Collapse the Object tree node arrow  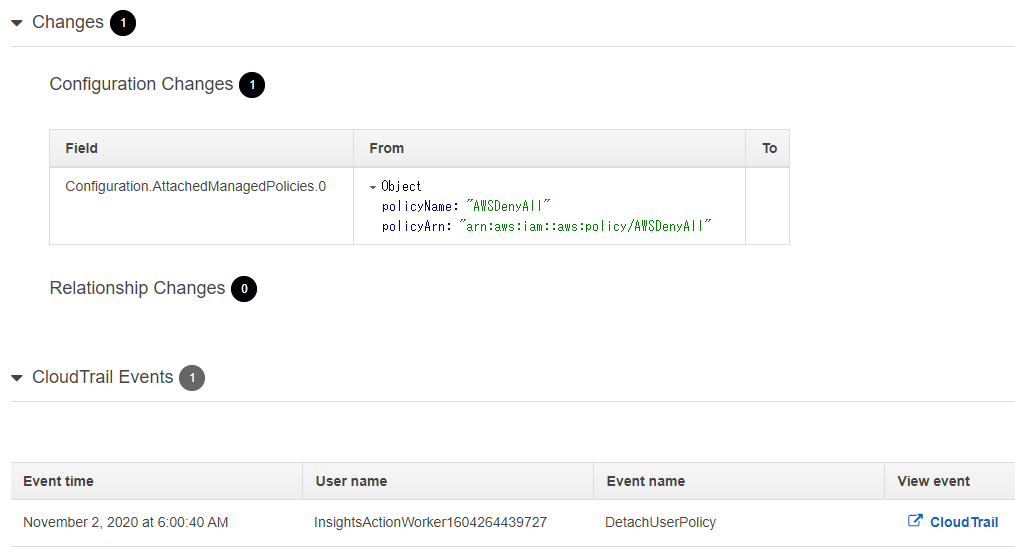point(373,187)
